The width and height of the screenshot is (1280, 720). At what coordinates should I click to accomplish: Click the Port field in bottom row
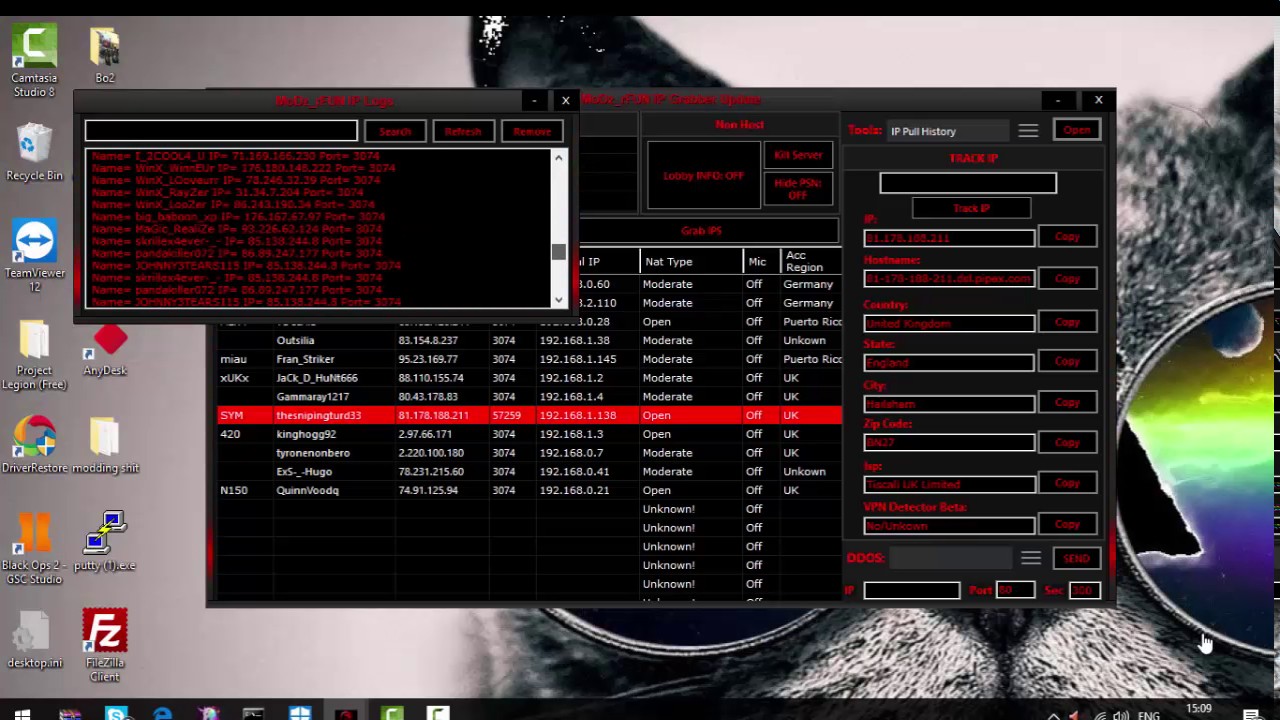click(1015, 590)
